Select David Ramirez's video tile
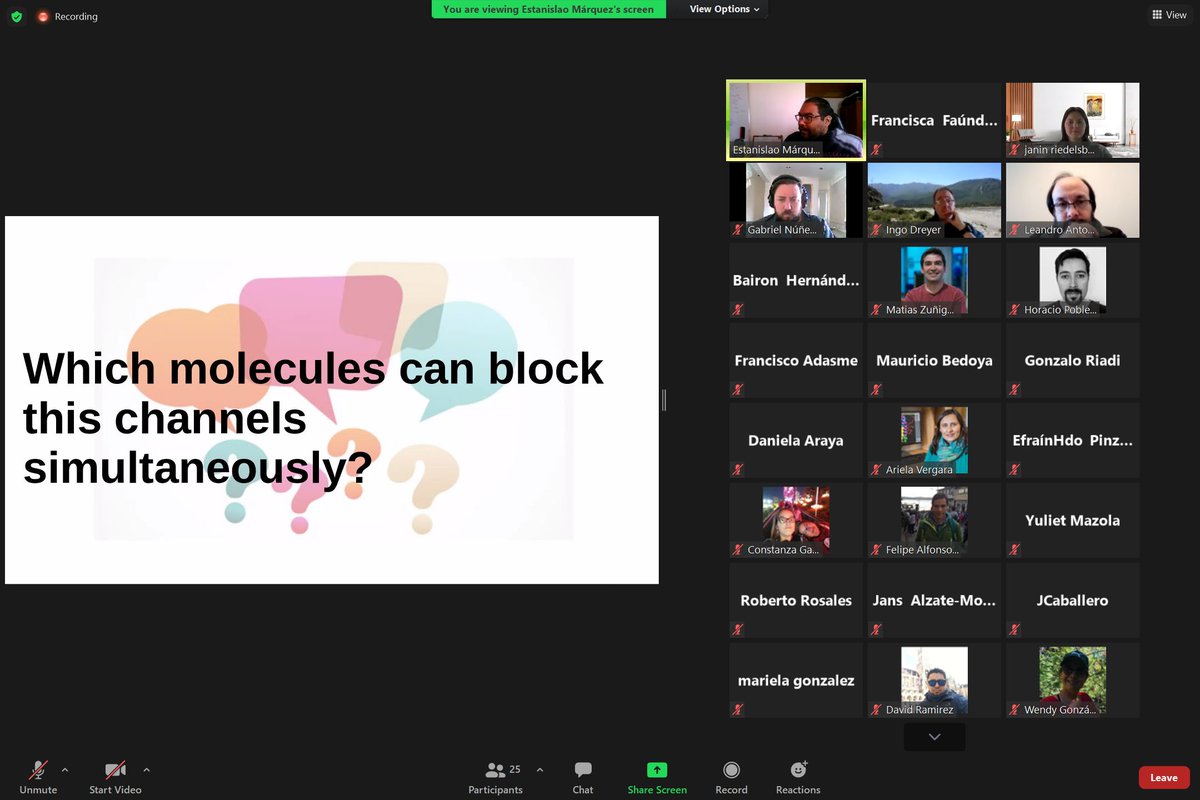Screen dimensions: 1200x800 tap(934, 680)
